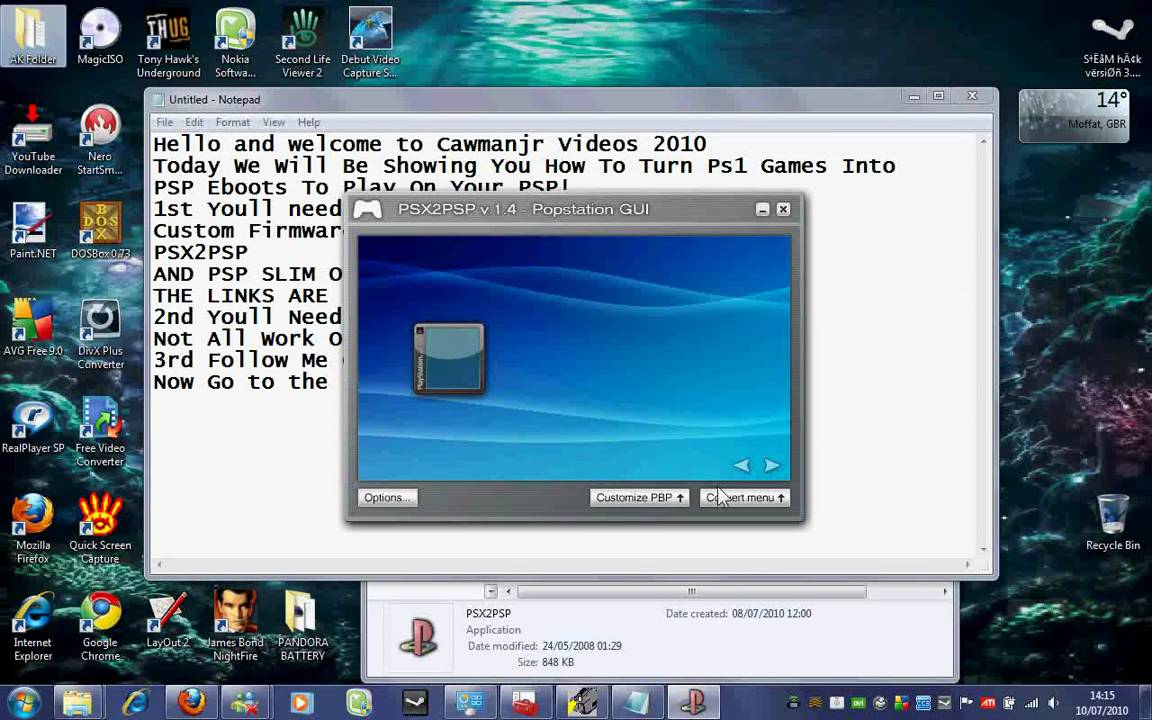Click the Explorer window horizontal scrollbar
This screenshot has width=1152, height=720.
[x=691, y=591]
